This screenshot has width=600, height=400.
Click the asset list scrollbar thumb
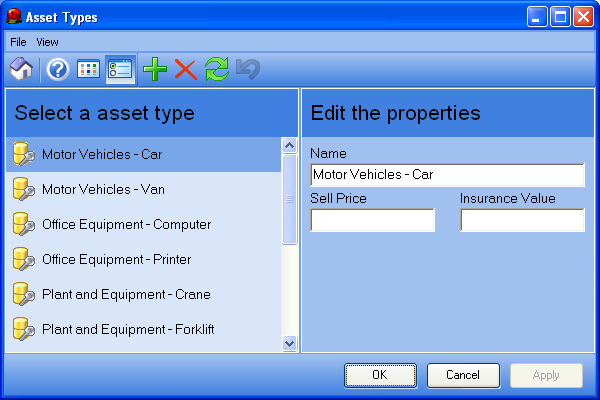coord(290,199)
